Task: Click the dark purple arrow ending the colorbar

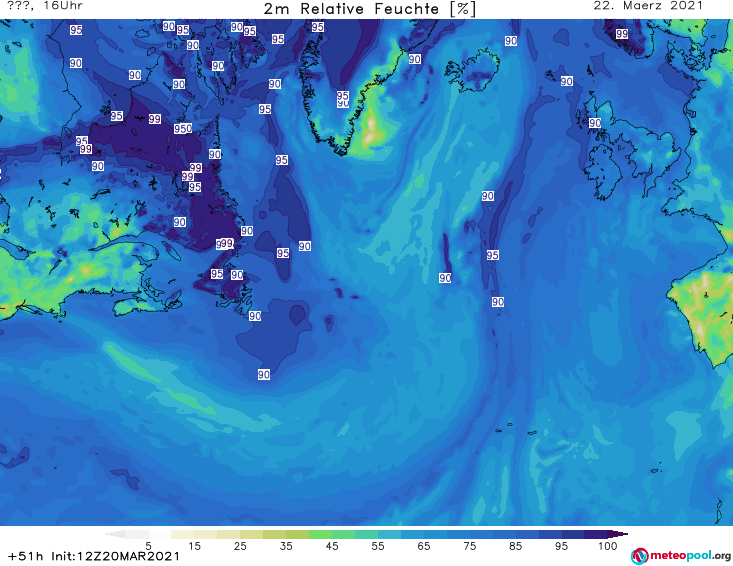Action: point(618,534)
